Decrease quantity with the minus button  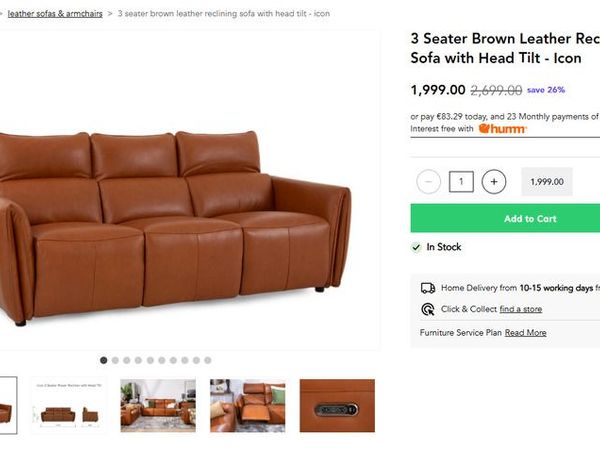click(x=428, y=181)
